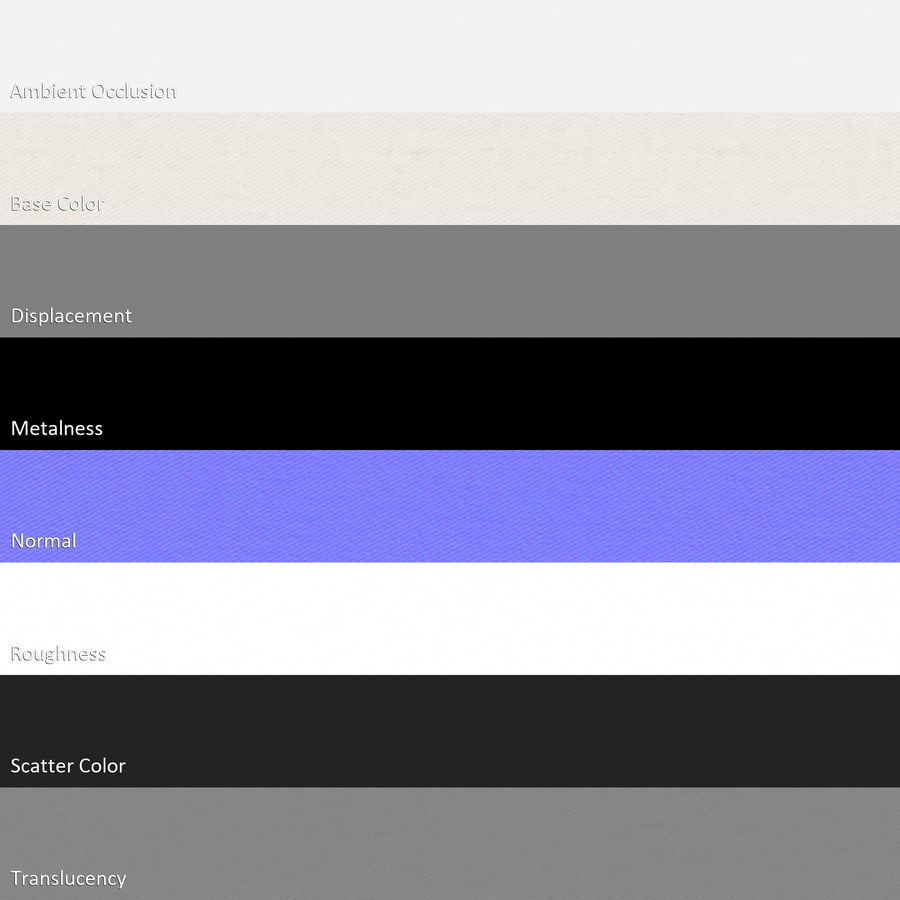
Task: Click the Metalness label
Action: coord(57,428)
